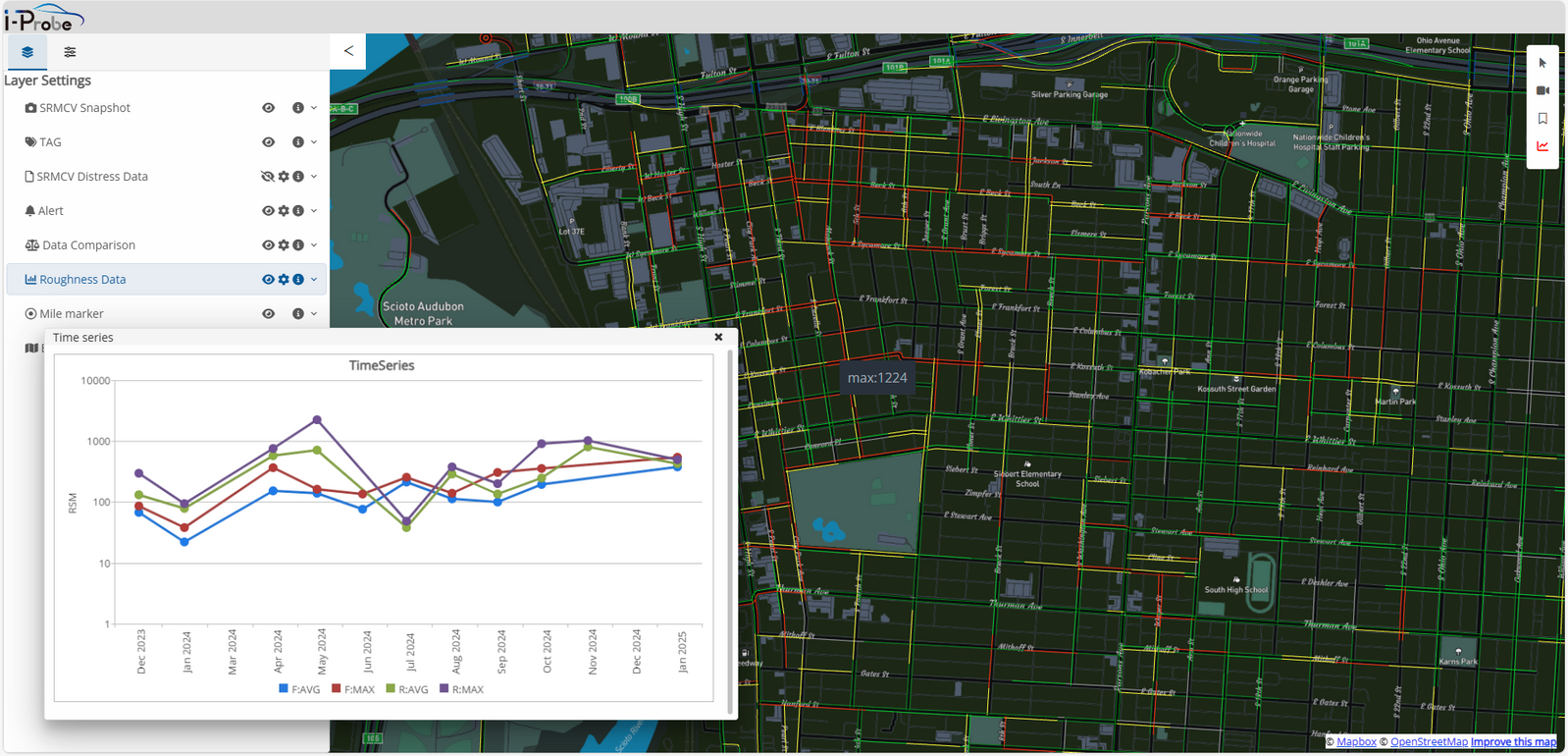The image size is (1568, 756).
Task: Show info for SRMCV Snapshot layer
Action: [298, 108]
